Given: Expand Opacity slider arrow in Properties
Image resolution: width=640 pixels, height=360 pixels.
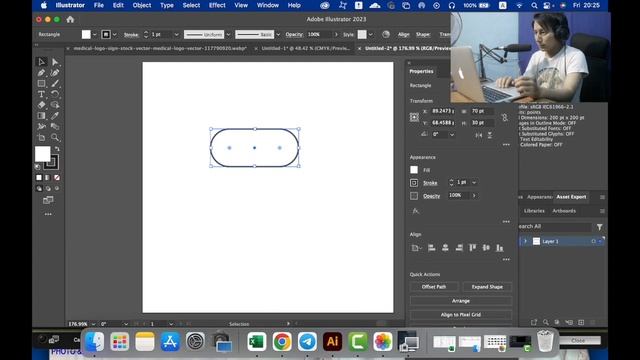Looking at the screenshot, I should pos(474,196).
